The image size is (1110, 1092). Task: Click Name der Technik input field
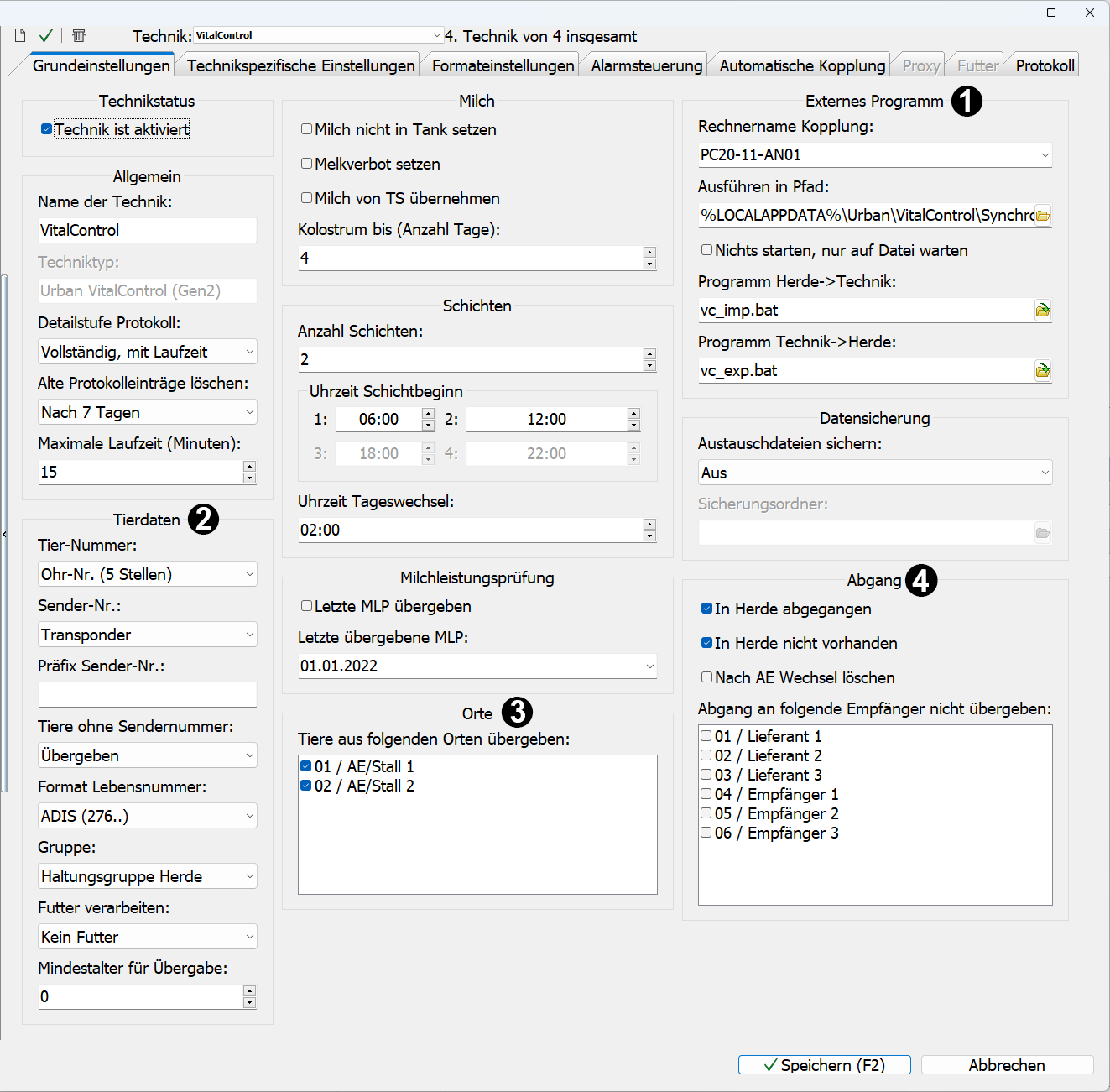pyautogui.click(x=147, y=231)
